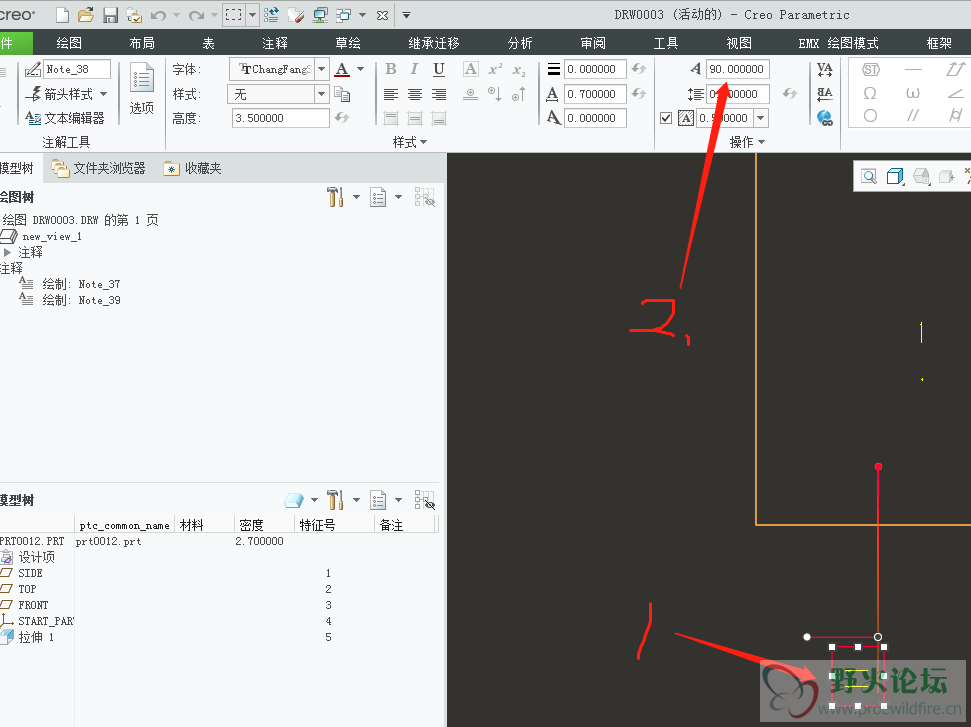Click the model display style cube icon
The image size is (971, 727).
point(895,176)
